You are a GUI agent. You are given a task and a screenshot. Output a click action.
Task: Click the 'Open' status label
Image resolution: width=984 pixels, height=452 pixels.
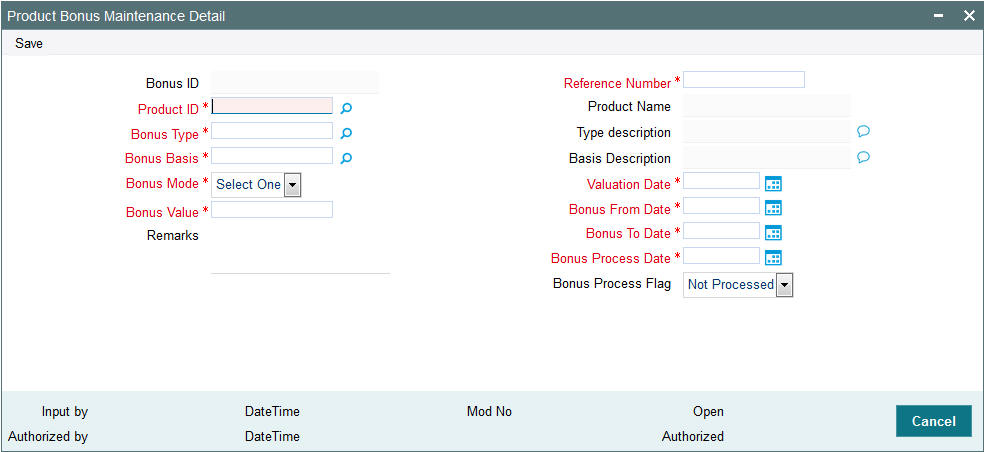pos(709,412)
